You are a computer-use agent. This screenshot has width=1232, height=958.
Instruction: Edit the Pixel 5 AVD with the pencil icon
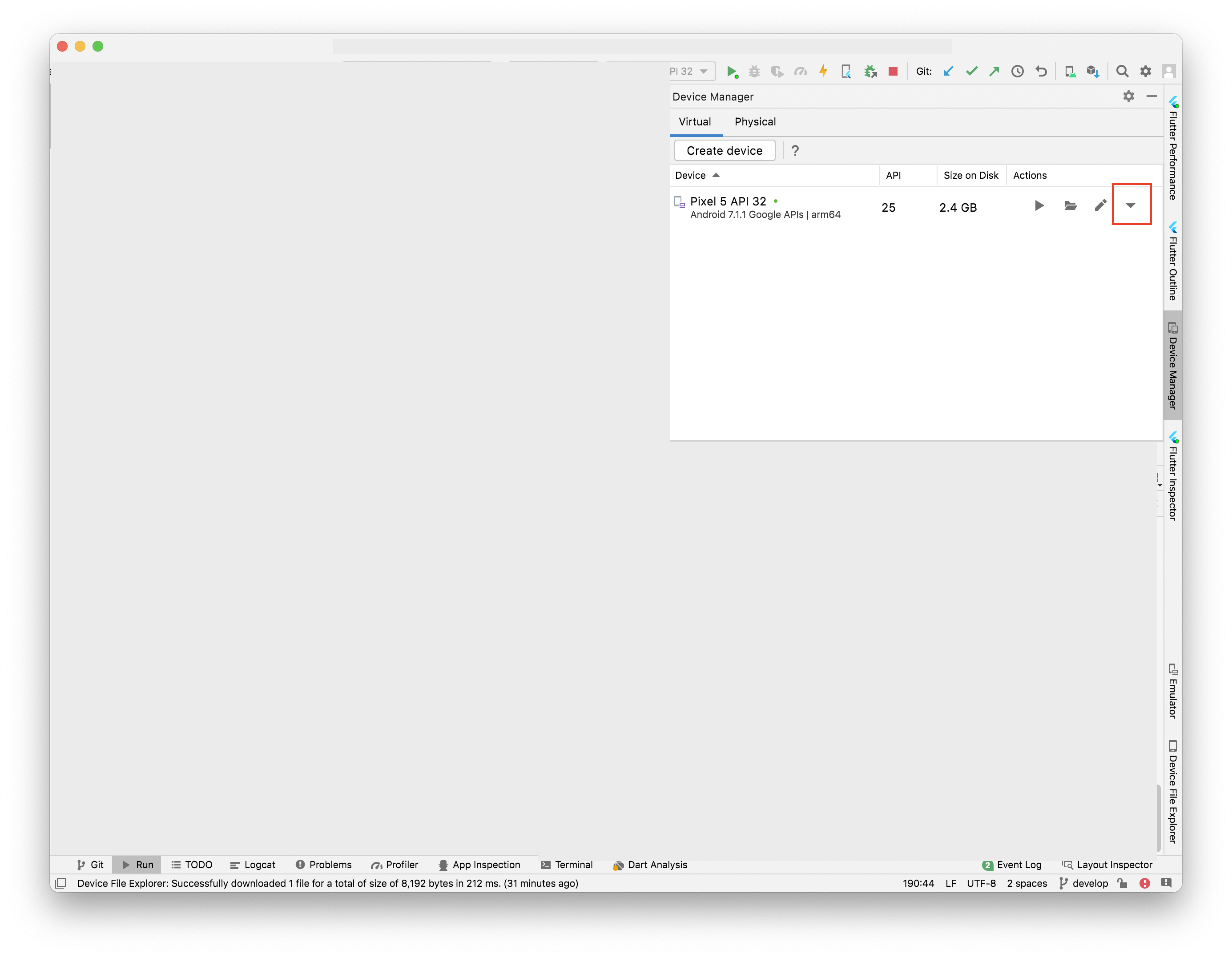click(x=1099, y=206)
